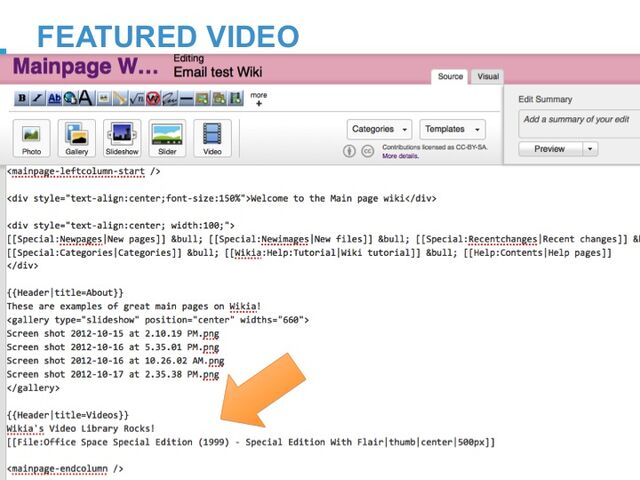The height and width of the screenshot is (480, 640).
Task: Click line These are examples of great main pages
Action: (x=133, y=307)
